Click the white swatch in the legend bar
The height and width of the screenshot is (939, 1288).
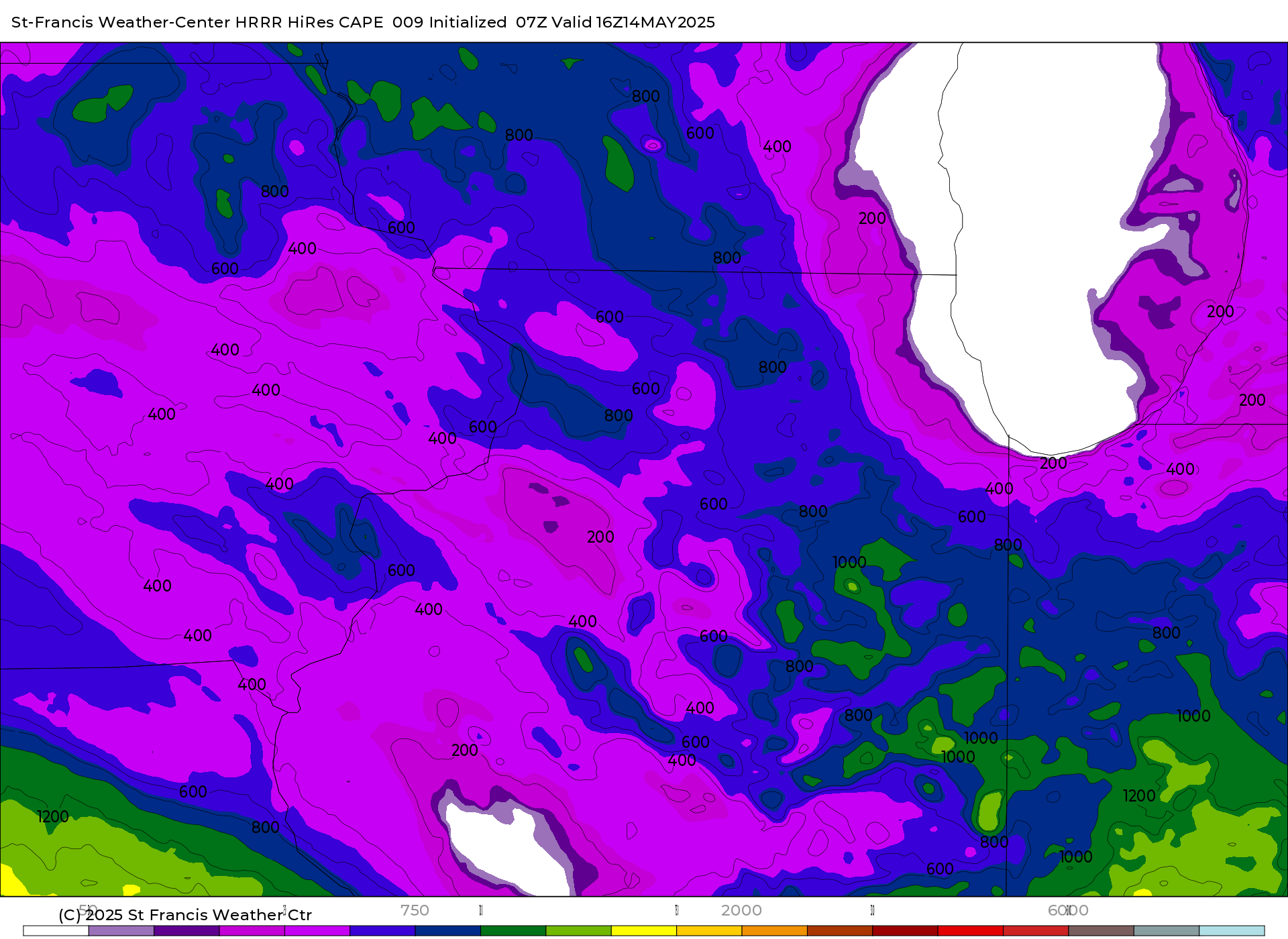click(x=56, y=931)
